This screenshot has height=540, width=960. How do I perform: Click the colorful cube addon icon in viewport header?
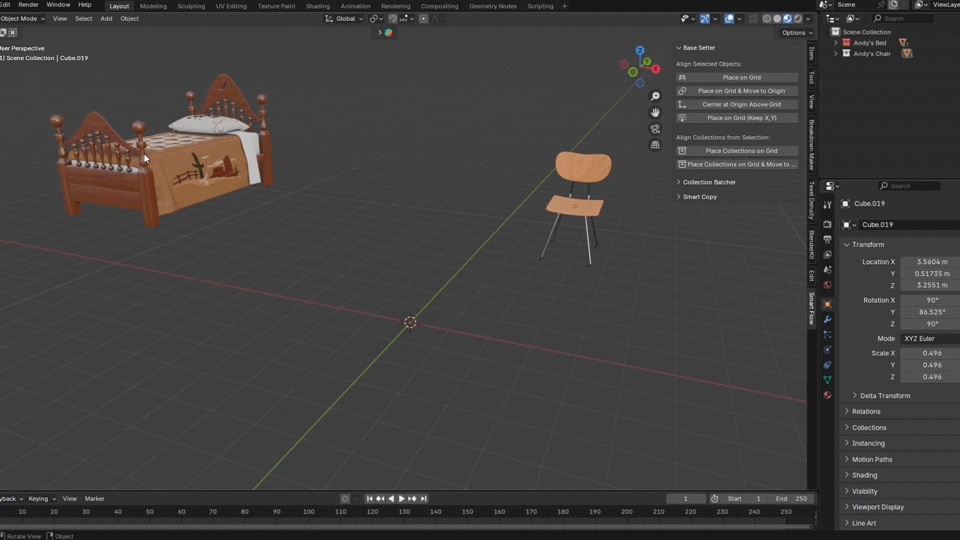point(388,32)
